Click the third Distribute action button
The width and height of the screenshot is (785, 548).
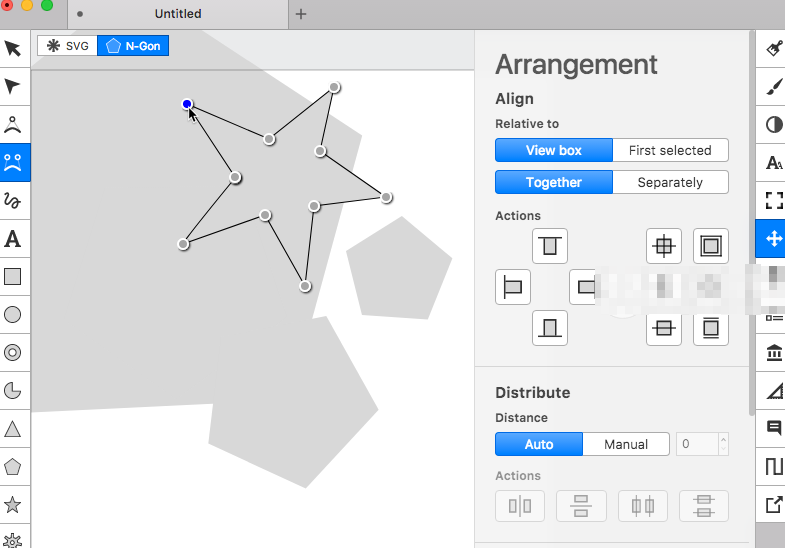pos(642,506)
